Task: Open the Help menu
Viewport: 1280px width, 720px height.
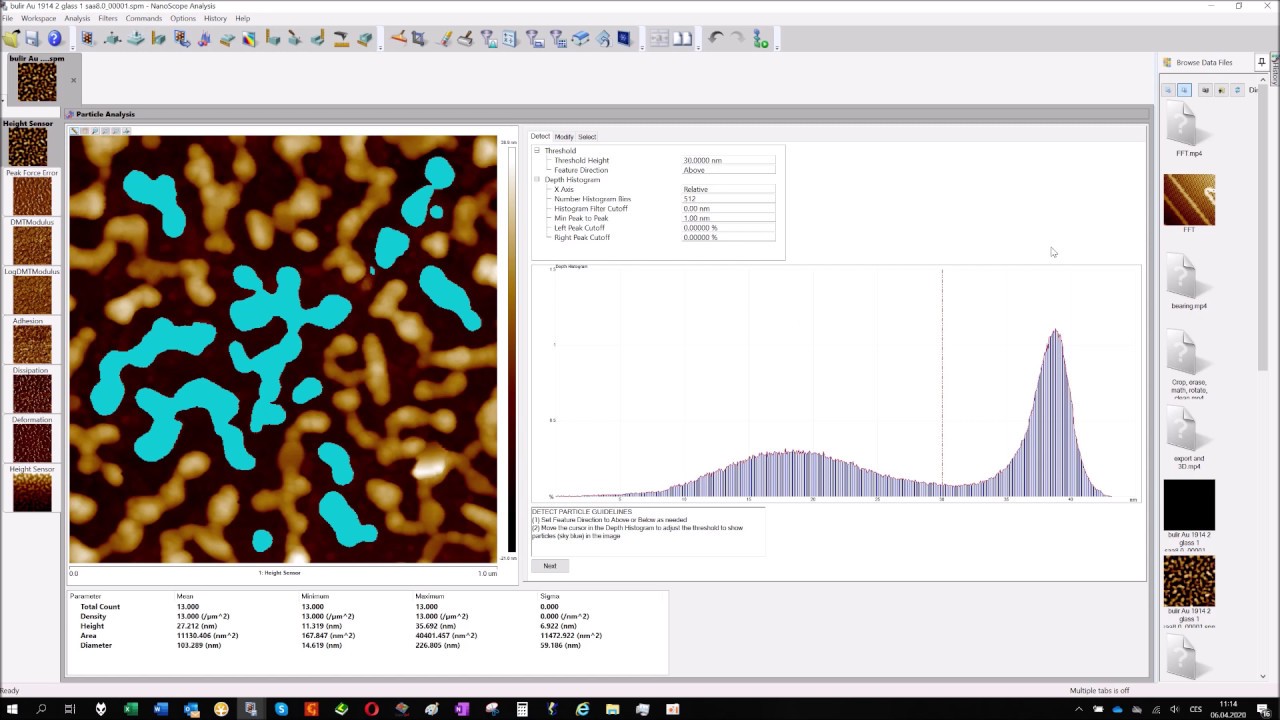Action: point(243,18)
